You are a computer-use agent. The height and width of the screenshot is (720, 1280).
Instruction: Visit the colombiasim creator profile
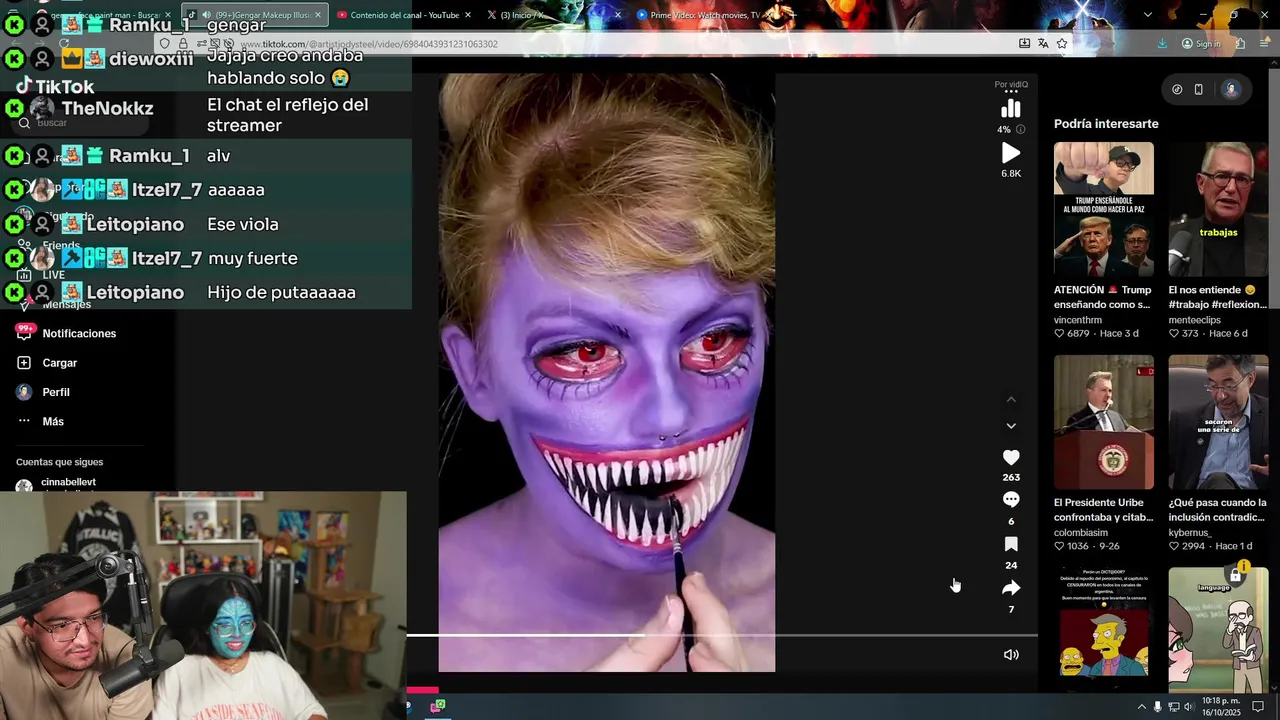1081,533
